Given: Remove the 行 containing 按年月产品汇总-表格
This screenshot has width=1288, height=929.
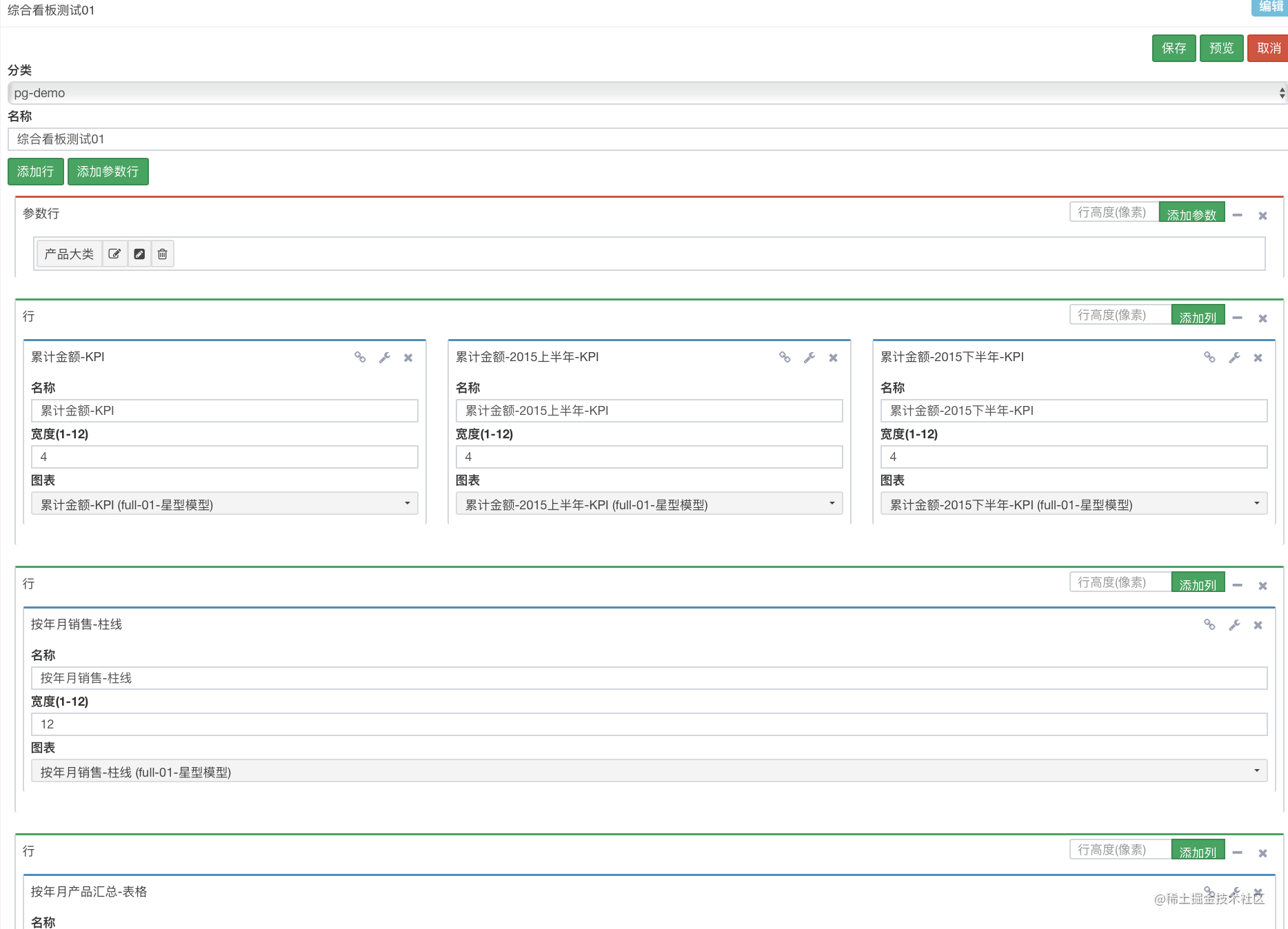Looking at the screenshot, I should (1263, 853).
